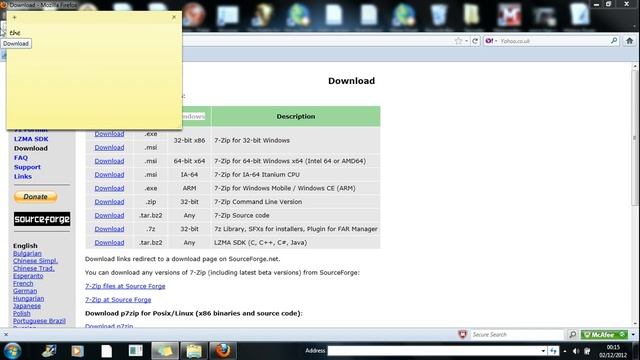Click the sourceforge logo badge
This screenshot has width=640, height=360.
click(42, 219)
